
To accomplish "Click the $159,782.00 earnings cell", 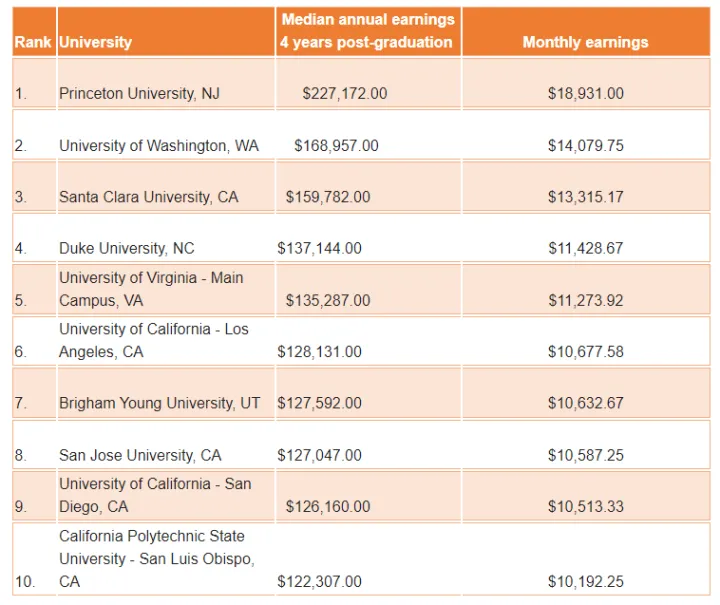I will (328, 197).
